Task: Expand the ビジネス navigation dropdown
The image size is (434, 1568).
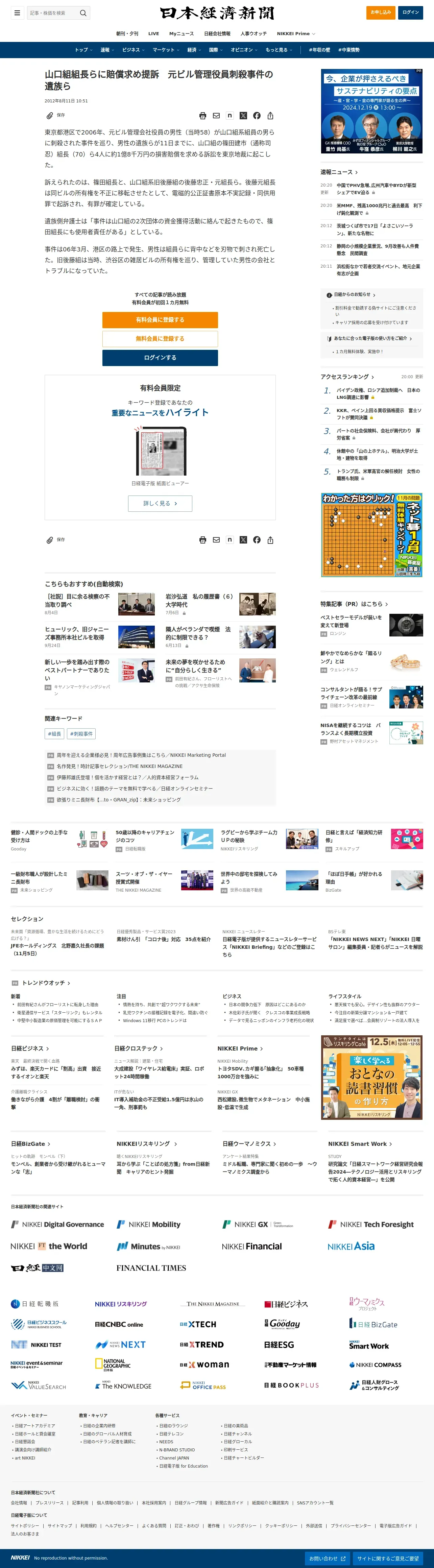Action: 133,50
